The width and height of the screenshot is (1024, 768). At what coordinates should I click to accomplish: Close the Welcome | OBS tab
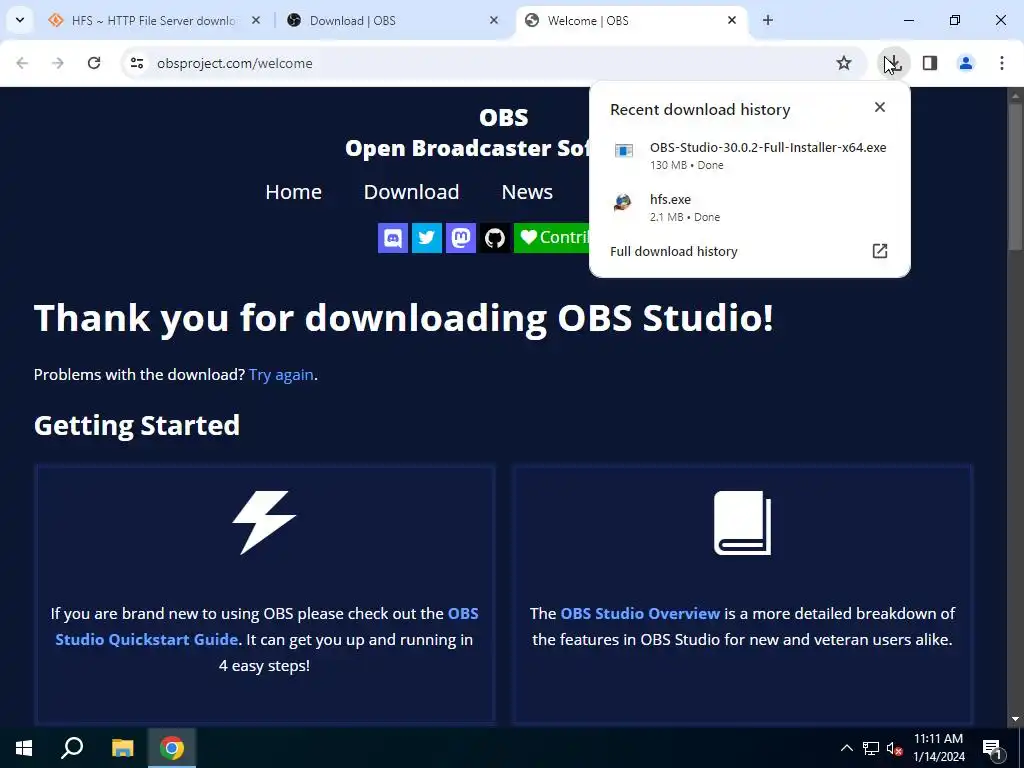coord(732,20)
